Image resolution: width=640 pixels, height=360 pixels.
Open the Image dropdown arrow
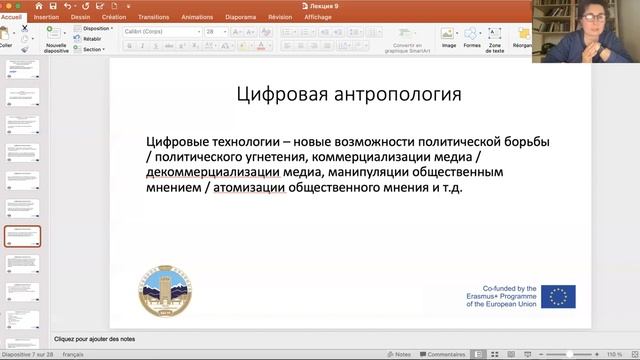(x=457, y=33)
